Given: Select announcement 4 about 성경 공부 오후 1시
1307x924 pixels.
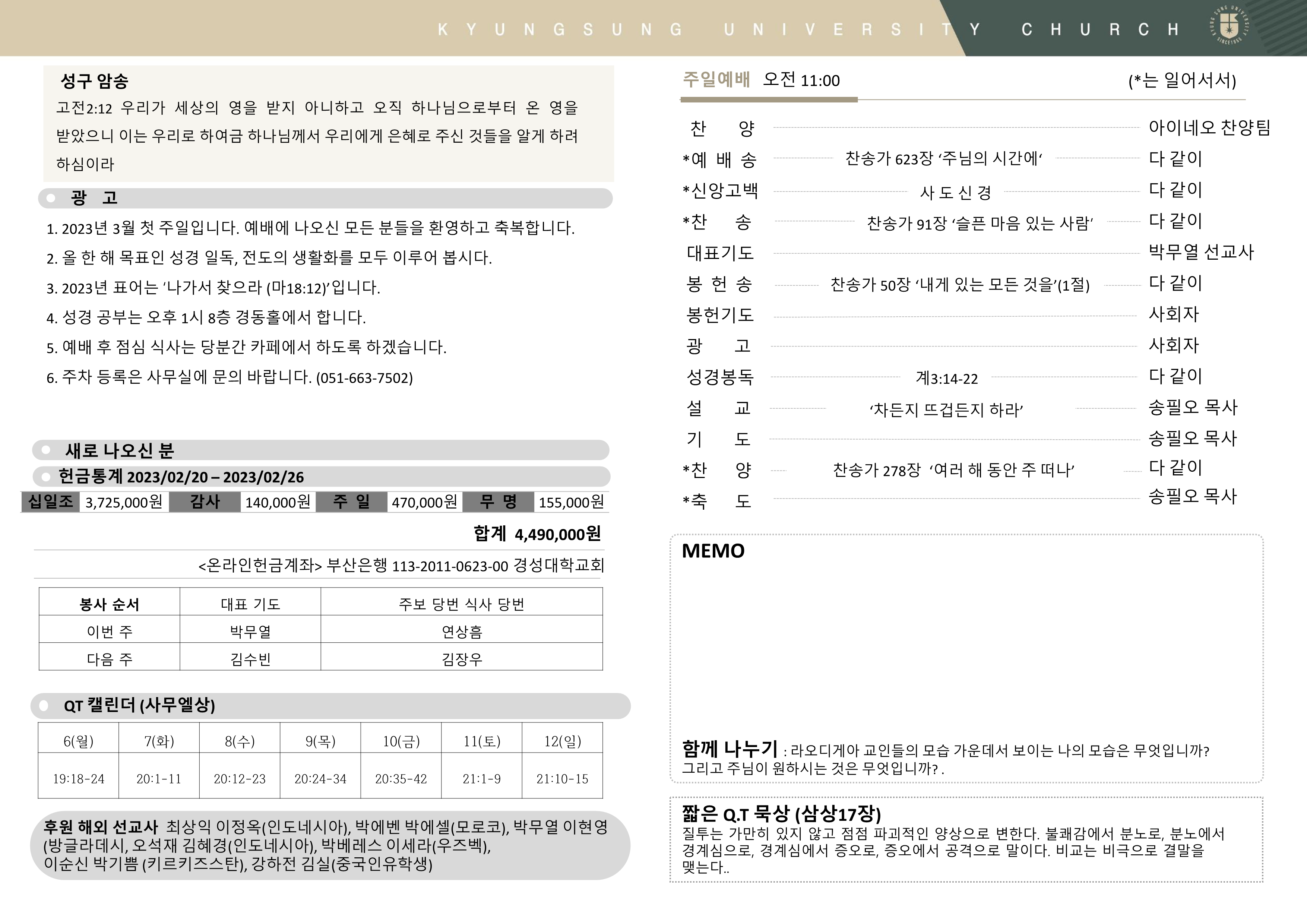Looking at the screenshot, I should pyautogui.click(x=206, y=317).
